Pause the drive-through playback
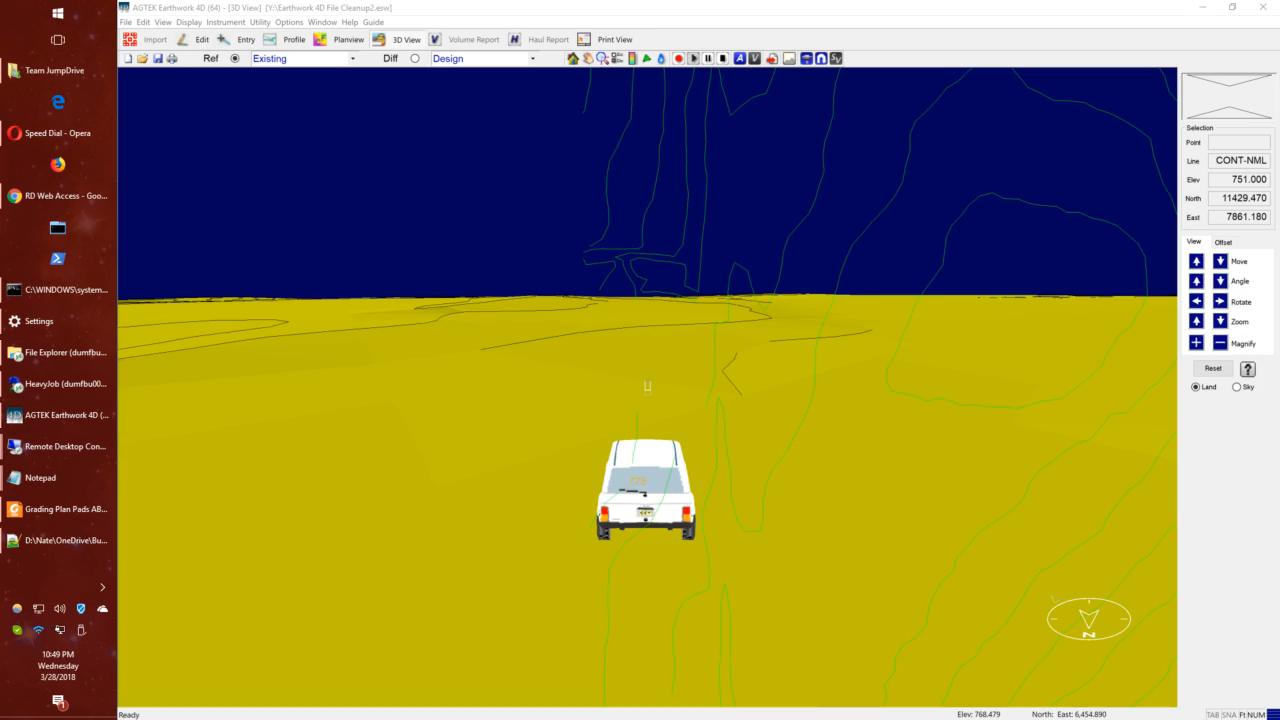 click(708, 58)
